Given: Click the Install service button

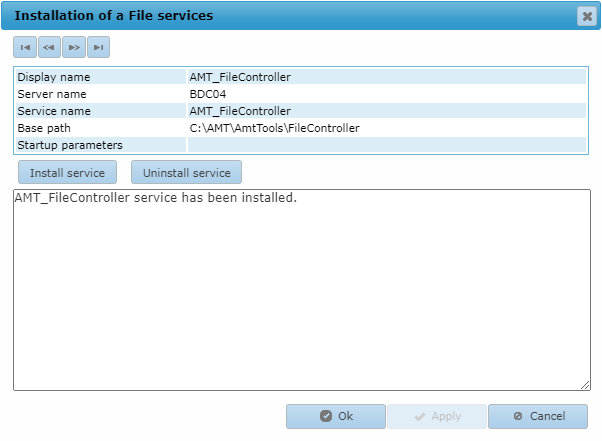Looking at the screenshot, I should pos(68,172).
